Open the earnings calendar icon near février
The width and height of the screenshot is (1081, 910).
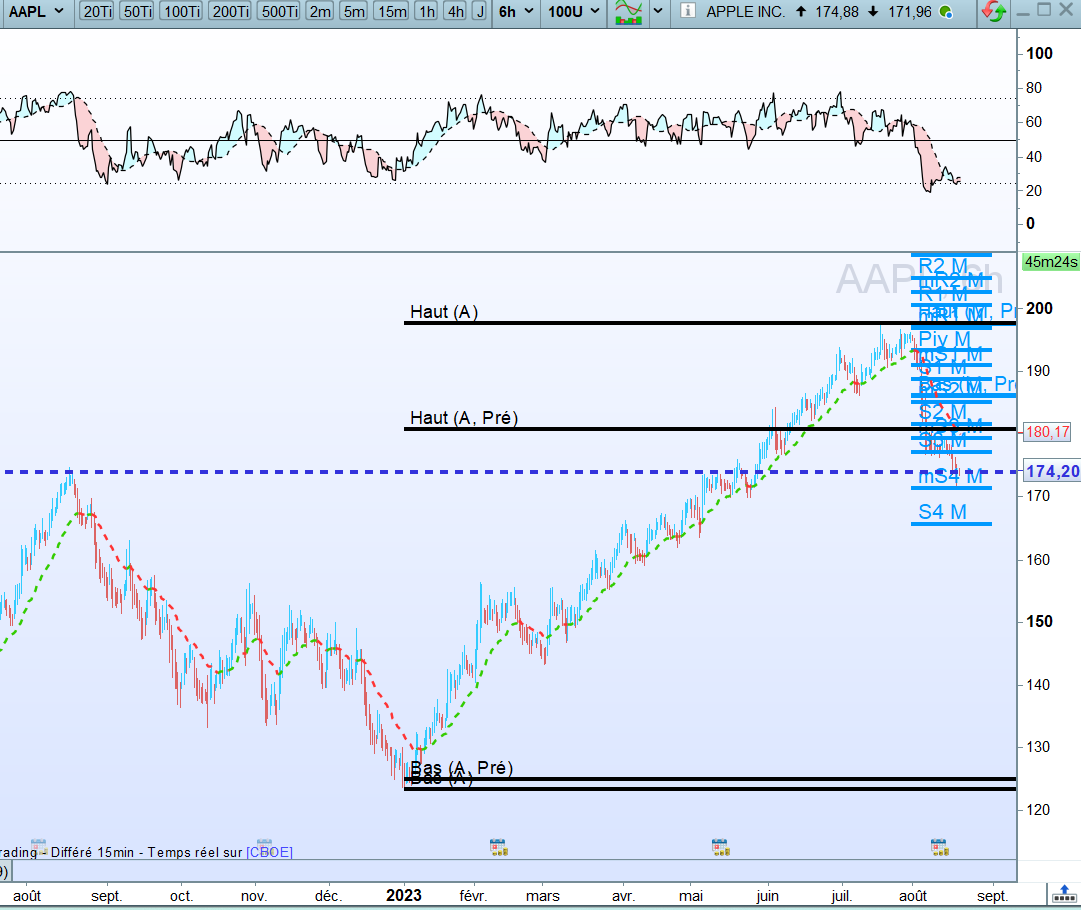point(498,847)
